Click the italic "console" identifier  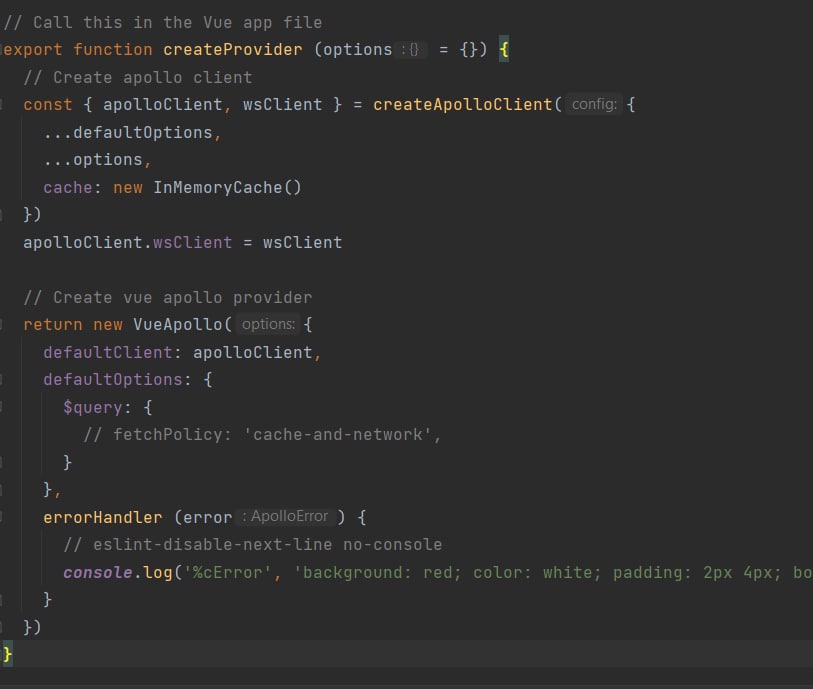97,572
